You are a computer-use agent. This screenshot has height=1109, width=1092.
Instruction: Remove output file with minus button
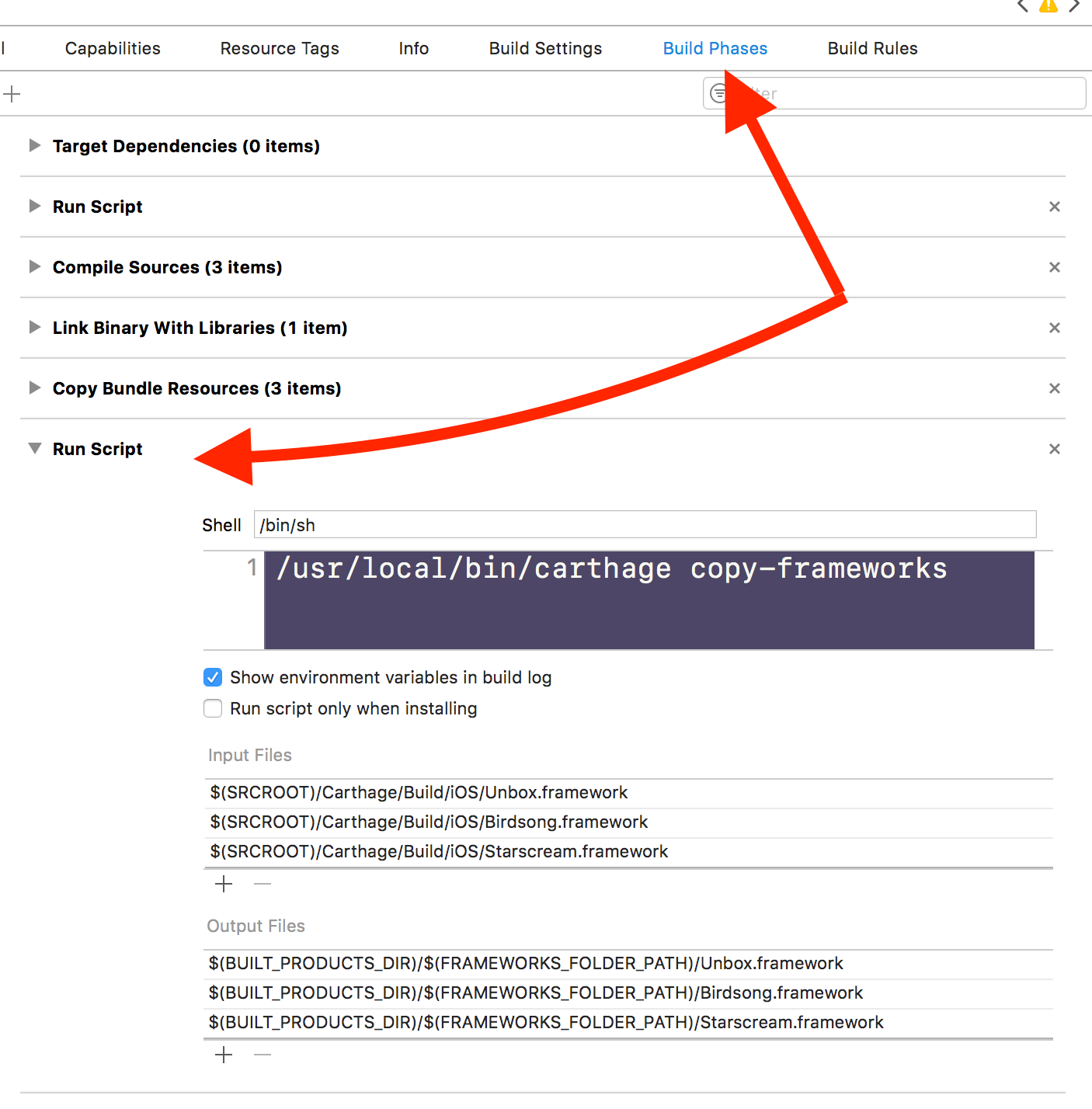point(263,1055)
